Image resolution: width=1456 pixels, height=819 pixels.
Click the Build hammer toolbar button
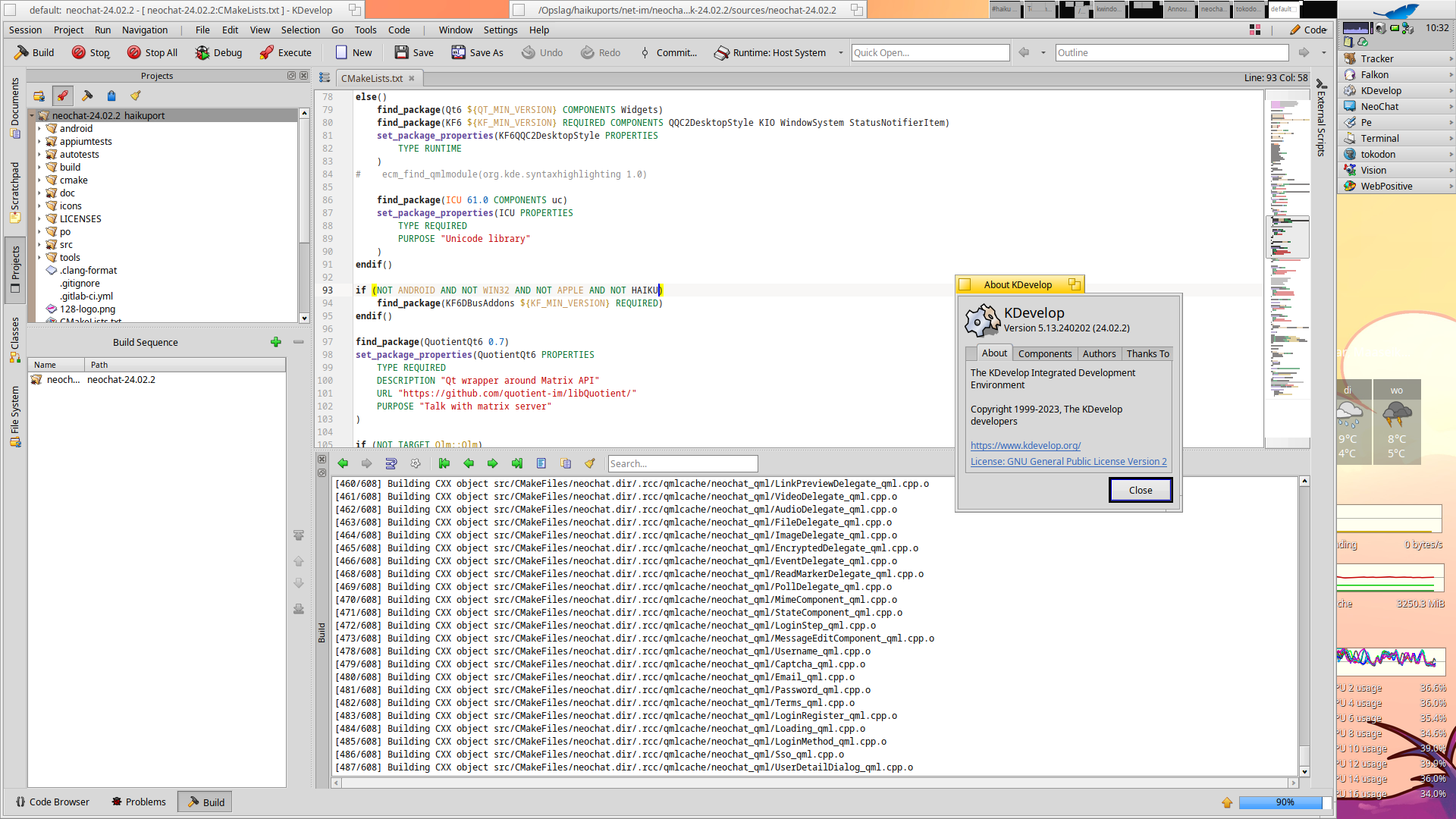(34, 52)
